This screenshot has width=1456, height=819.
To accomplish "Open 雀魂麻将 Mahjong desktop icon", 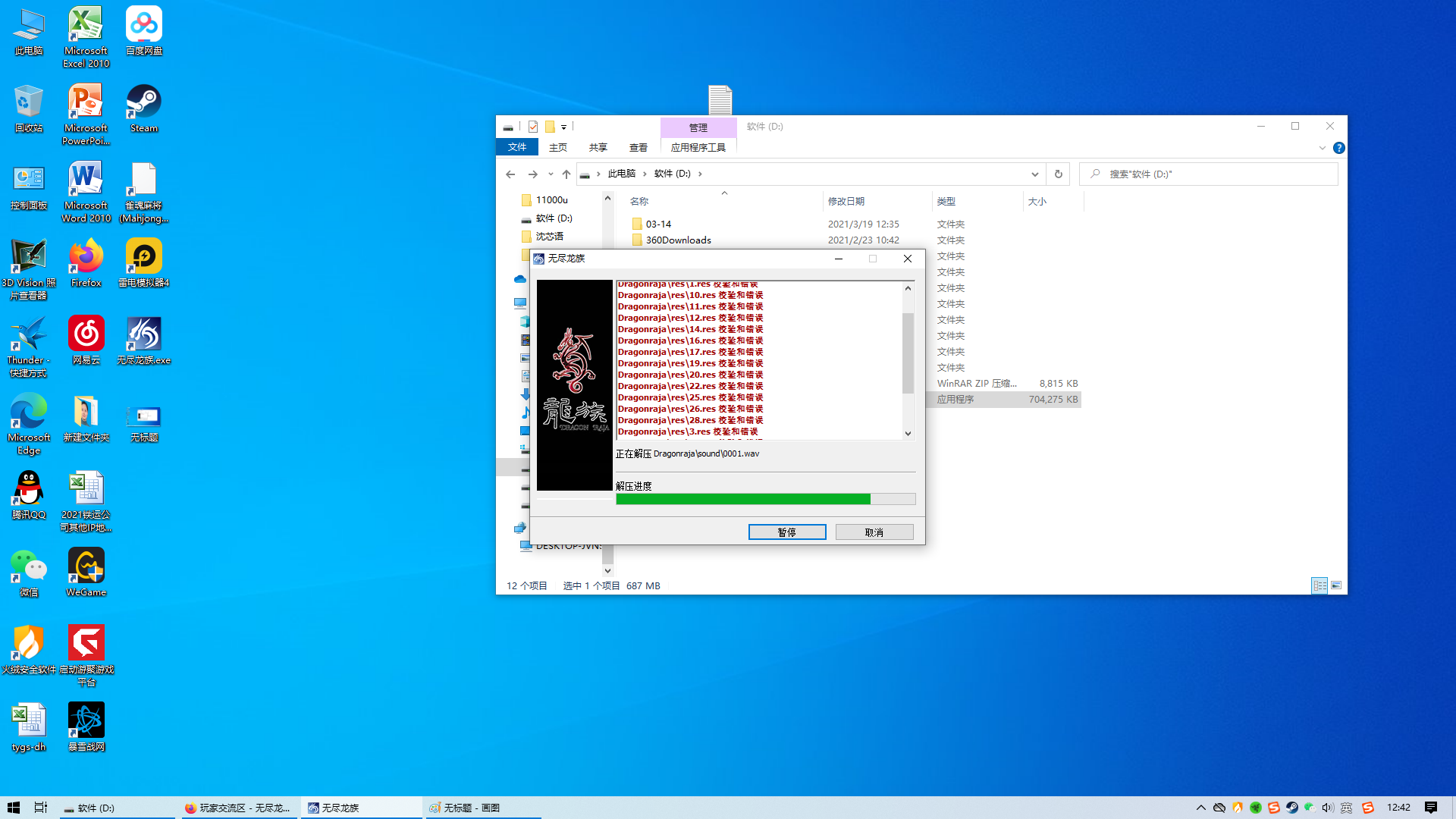I will [143, 193].
